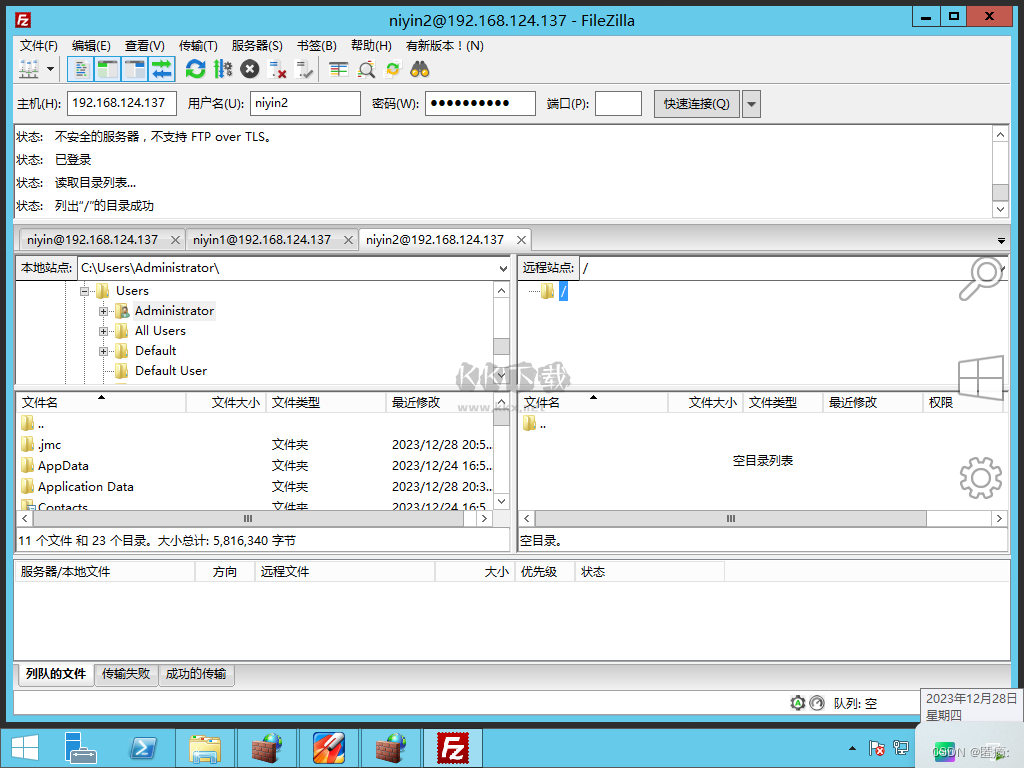Image resolution: width=1024 pixels, height=768 pixels.
Task: Click the disconnect from server icon
Action: click(278, 69)
